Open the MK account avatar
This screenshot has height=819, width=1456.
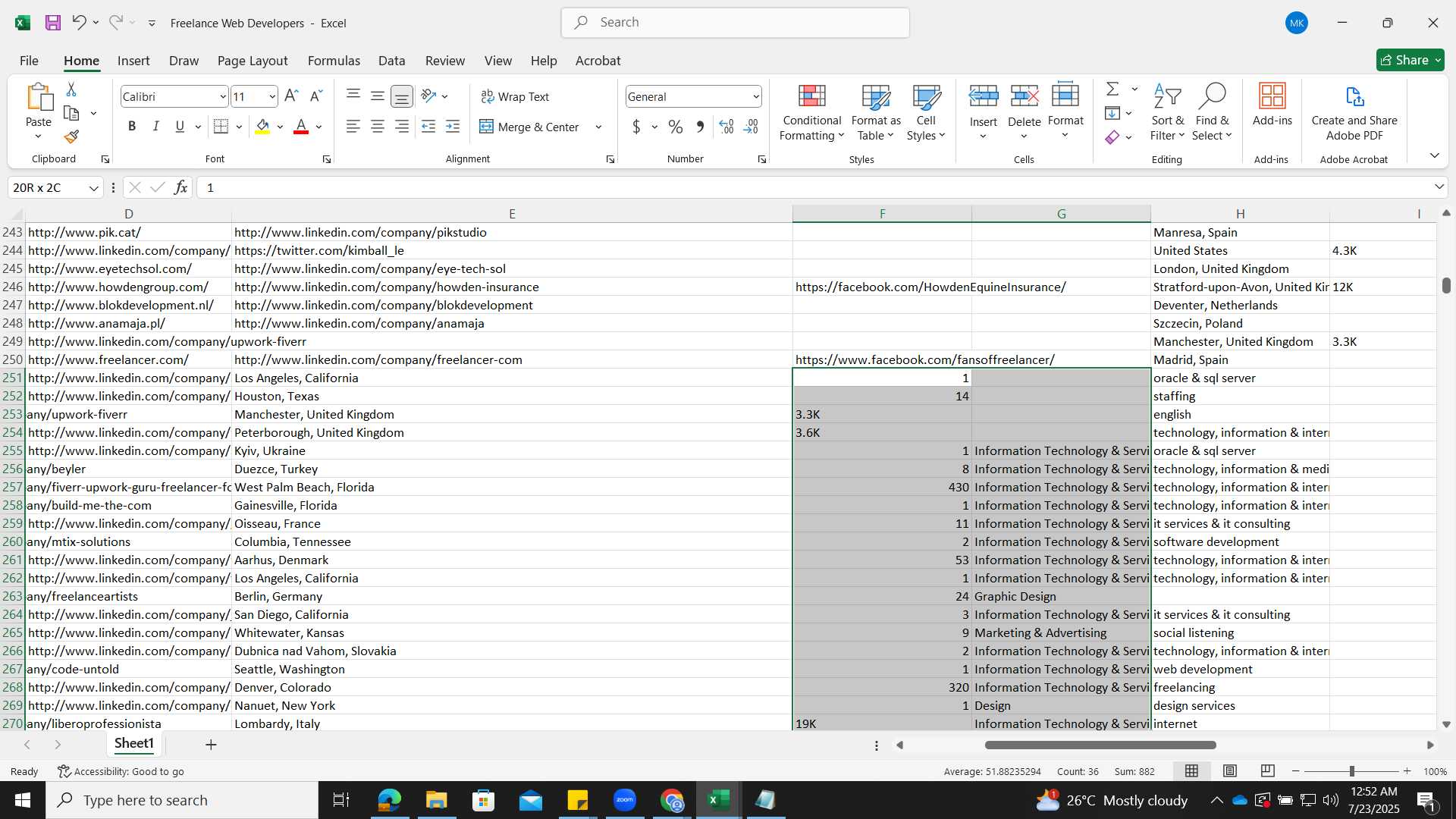click(1297, 23)
